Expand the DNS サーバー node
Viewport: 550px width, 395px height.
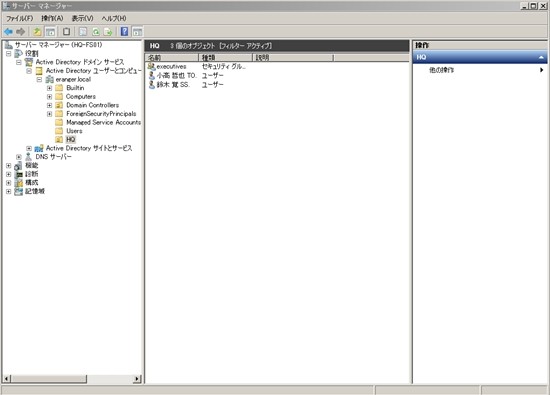coord(19,157)
